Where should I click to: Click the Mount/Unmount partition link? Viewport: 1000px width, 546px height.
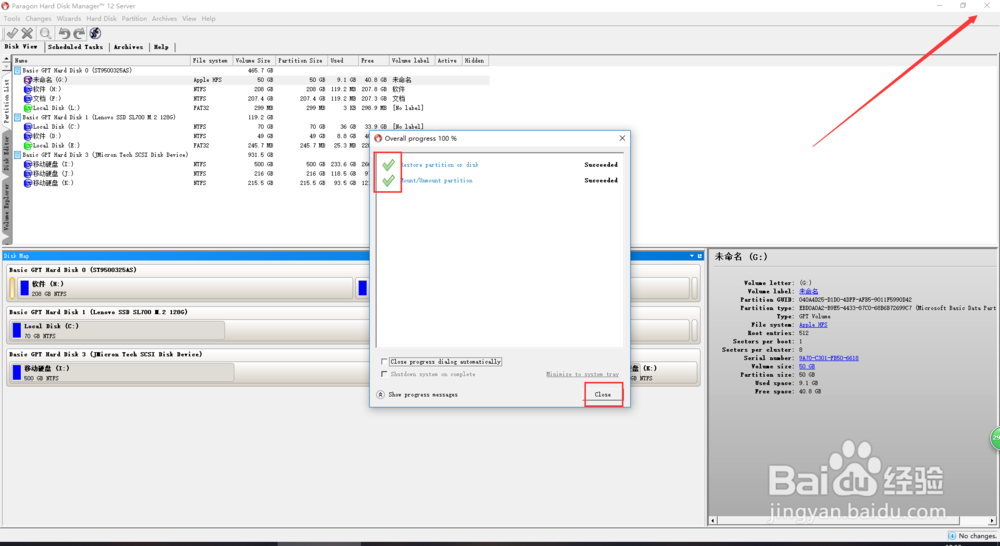[437, 181]
